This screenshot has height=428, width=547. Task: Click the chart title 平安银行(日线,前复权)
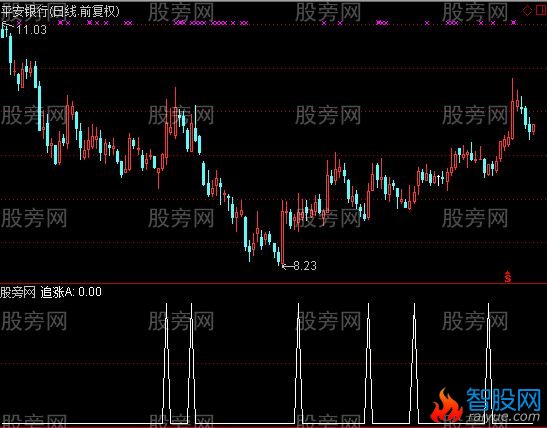[x=60, y=12]
